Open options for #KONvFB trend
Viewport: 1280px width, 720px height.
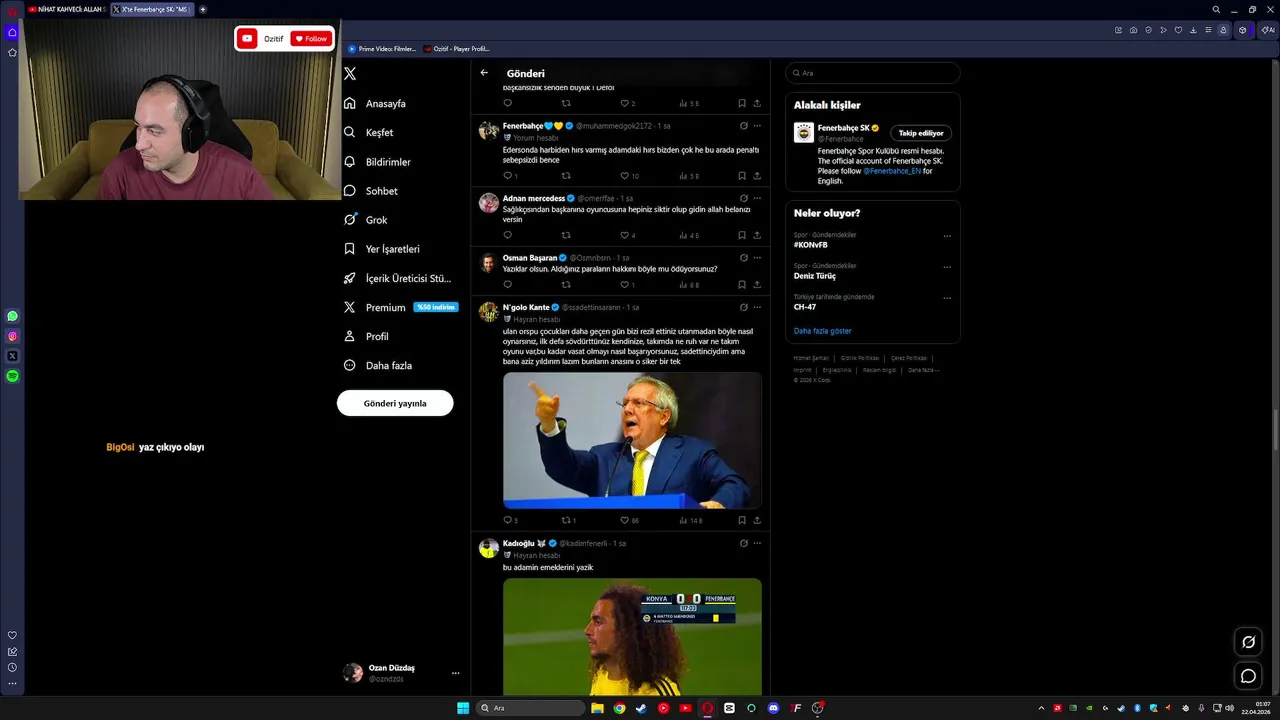[947, 236]
